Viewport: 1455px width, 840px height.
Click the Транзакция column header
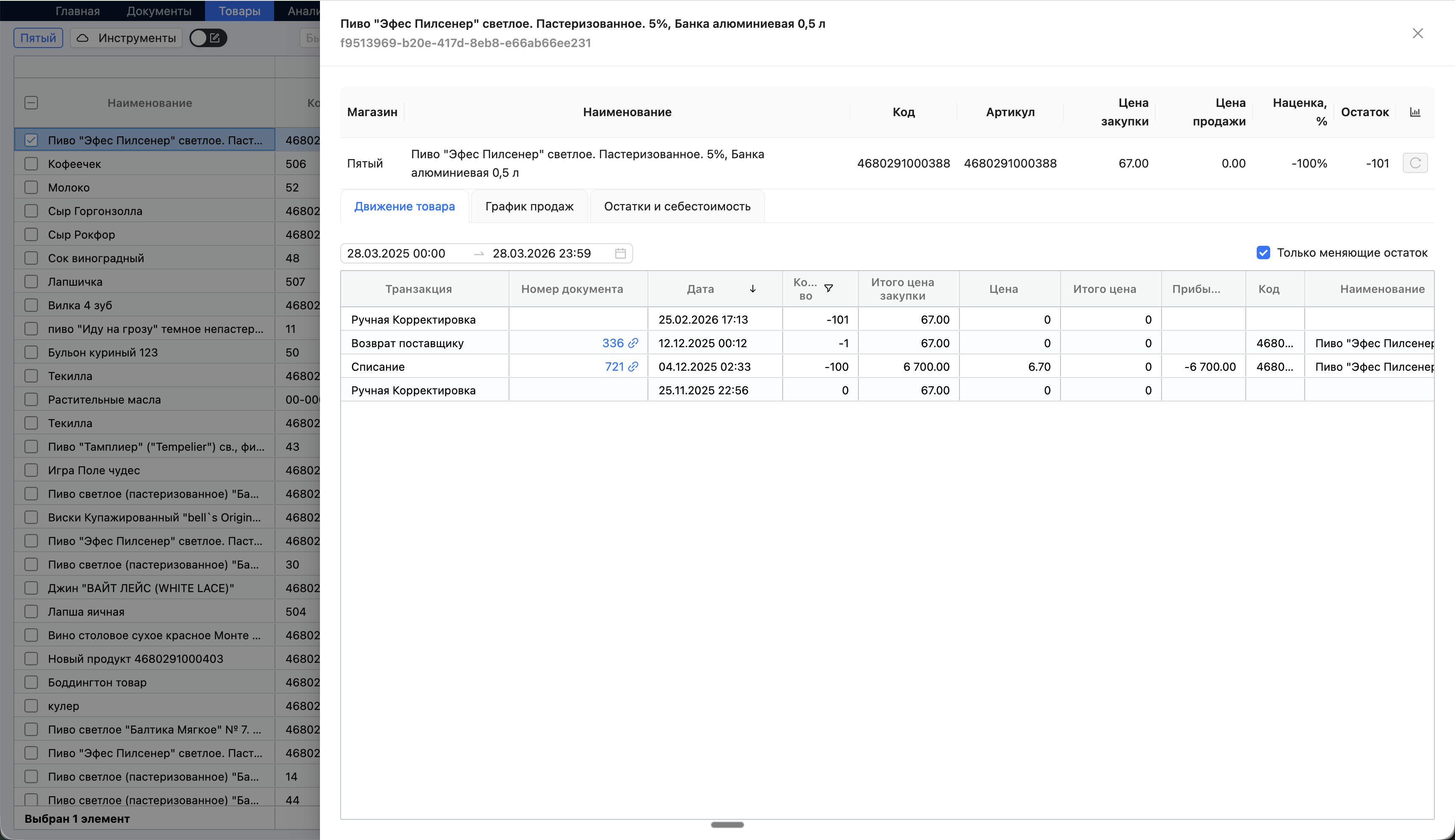418,289
